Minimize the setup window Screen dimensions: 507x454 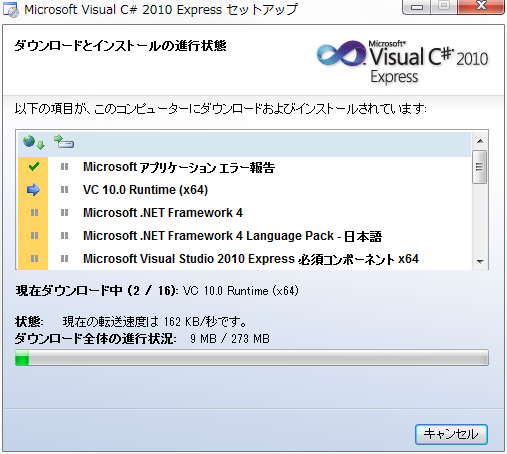pos(417,7)
